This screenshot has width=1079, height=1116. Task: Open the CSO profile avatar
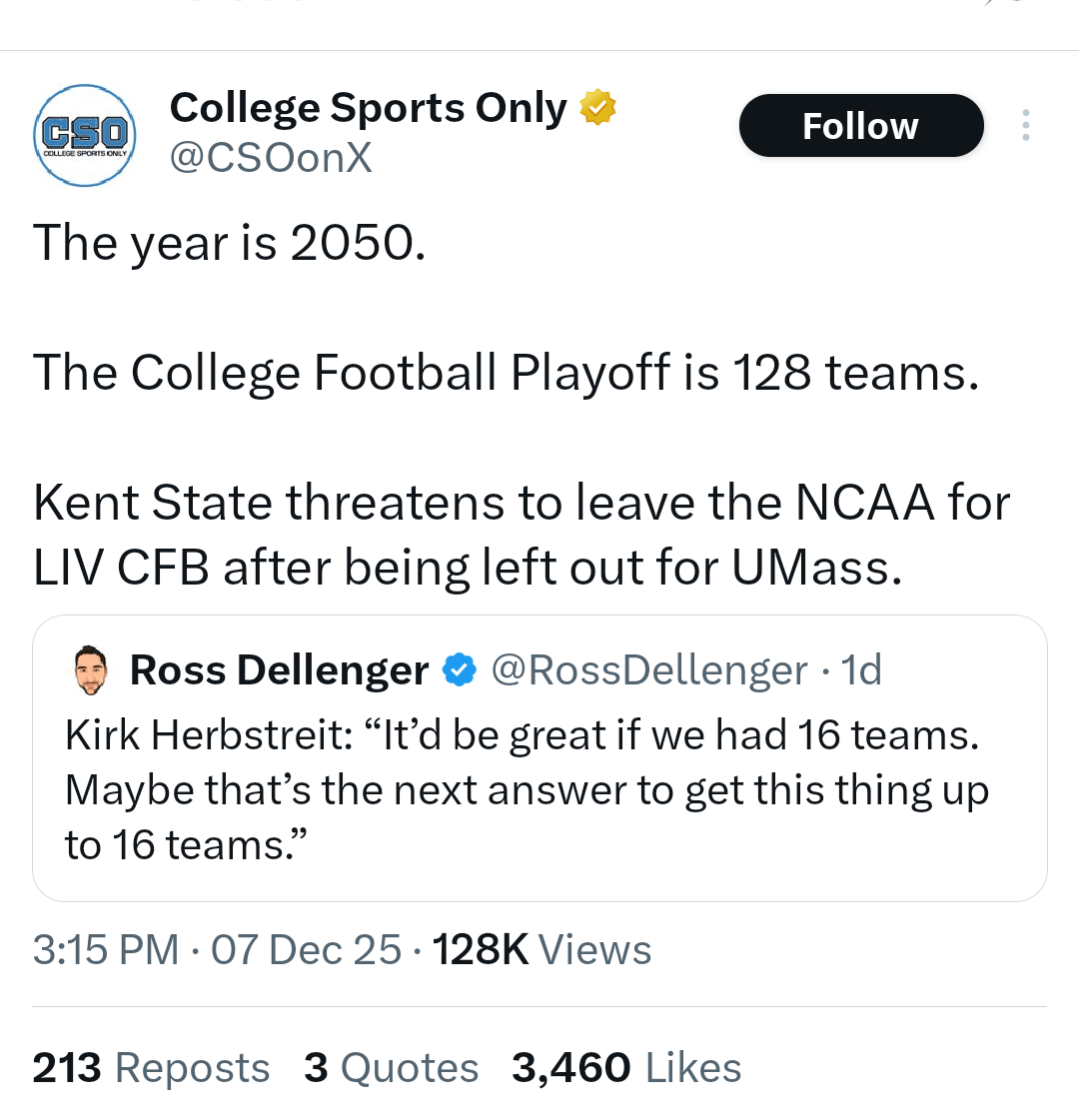pos(85,136)
